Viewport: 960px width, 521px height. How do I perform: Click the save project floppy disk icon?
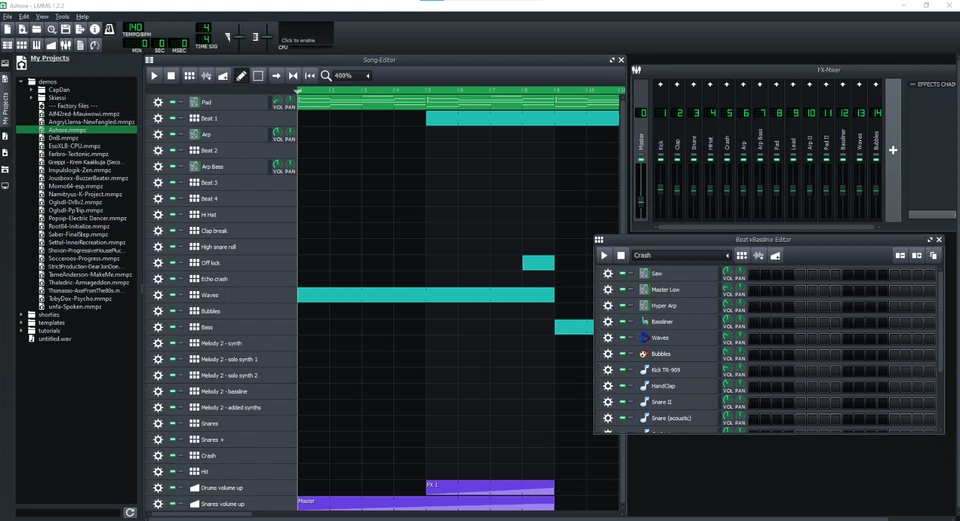66,29
